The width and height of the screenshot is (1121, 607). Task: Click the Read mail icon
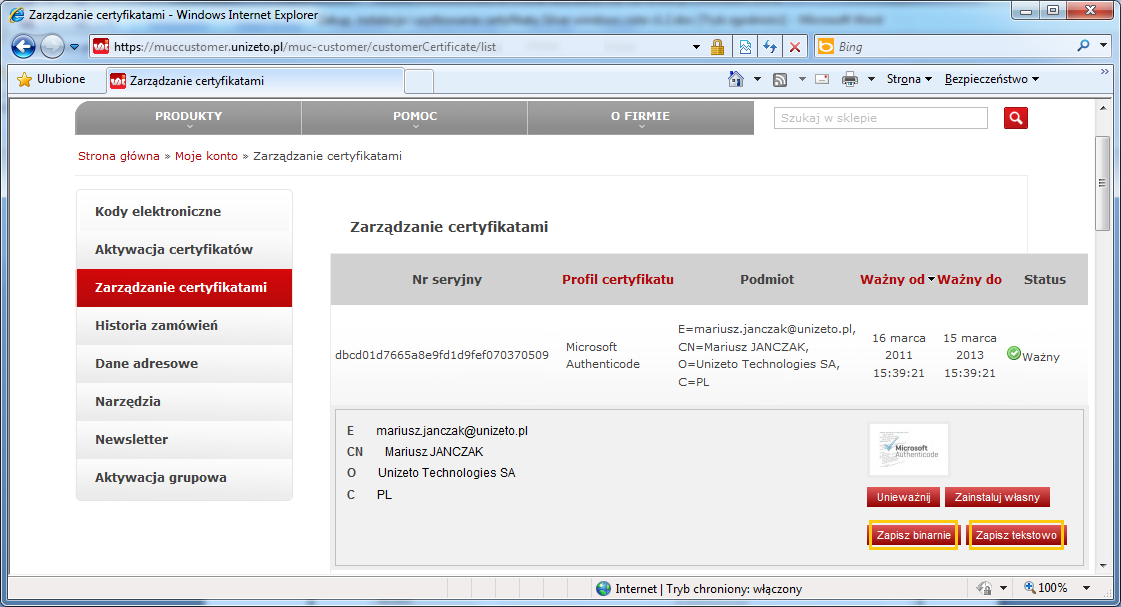tap(822, 79)
